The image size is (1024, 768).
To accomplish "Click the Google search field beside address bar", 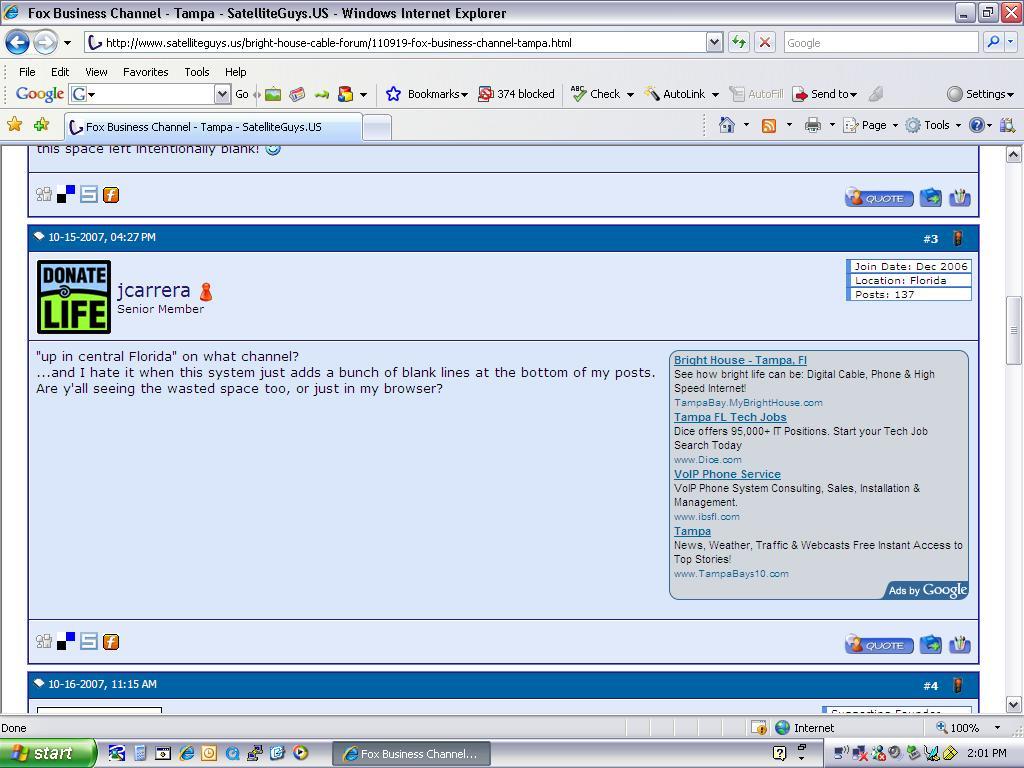I will [x=880, y=42].
